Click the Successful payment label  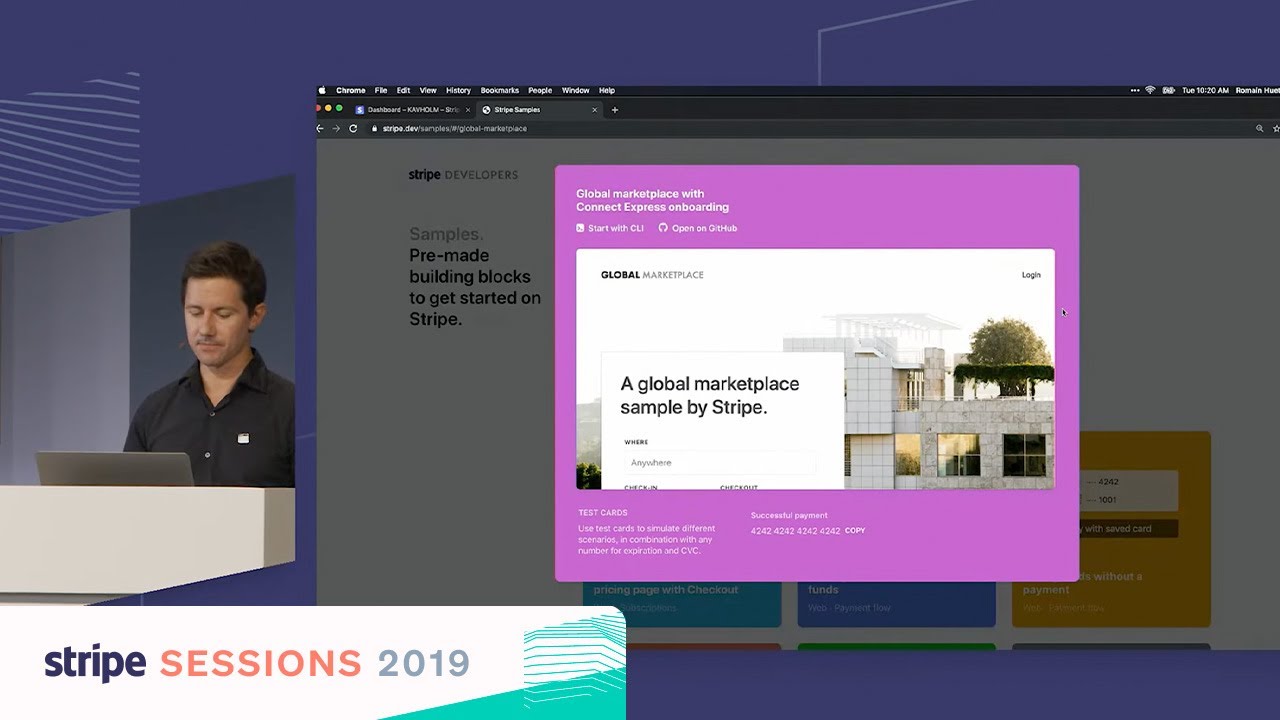coord(789,516)
